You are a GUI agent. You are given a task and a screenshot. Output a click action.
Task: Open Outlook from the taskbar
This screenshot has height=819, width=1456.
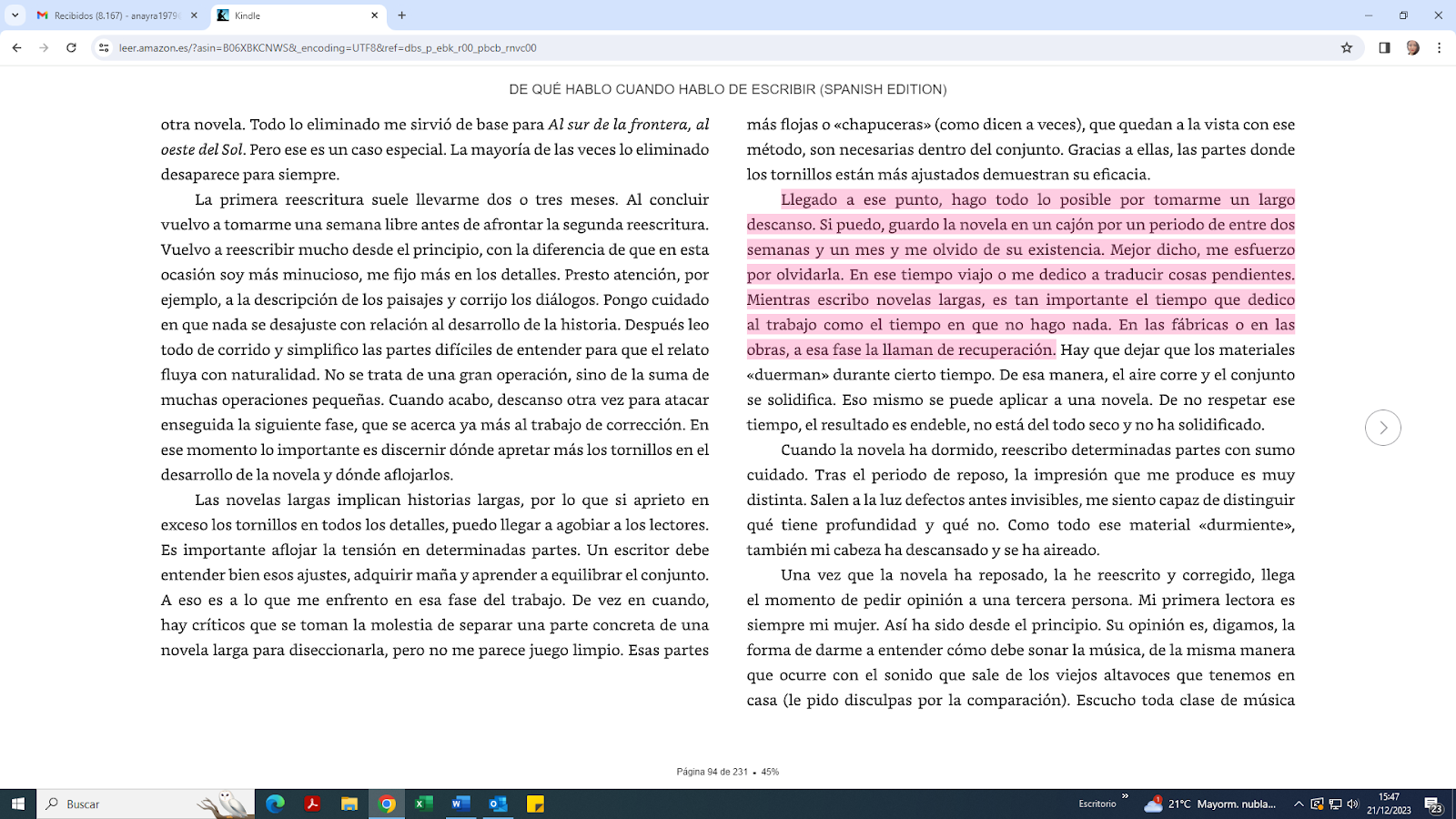click(498, 804)
